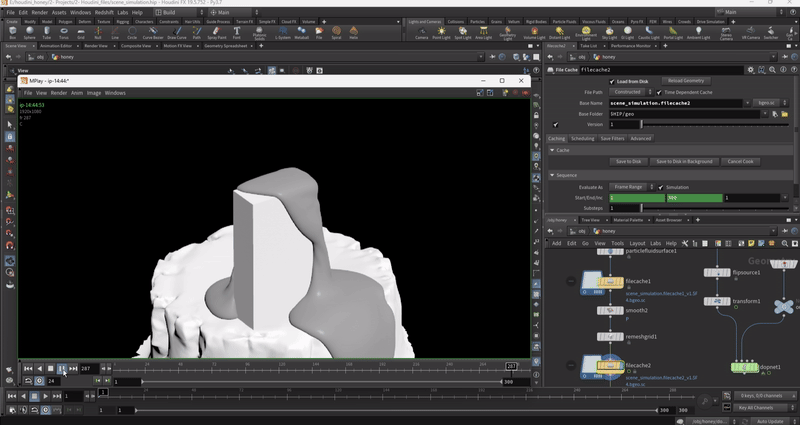Select the remeshgrid1 node in network

tap(610, 338)
